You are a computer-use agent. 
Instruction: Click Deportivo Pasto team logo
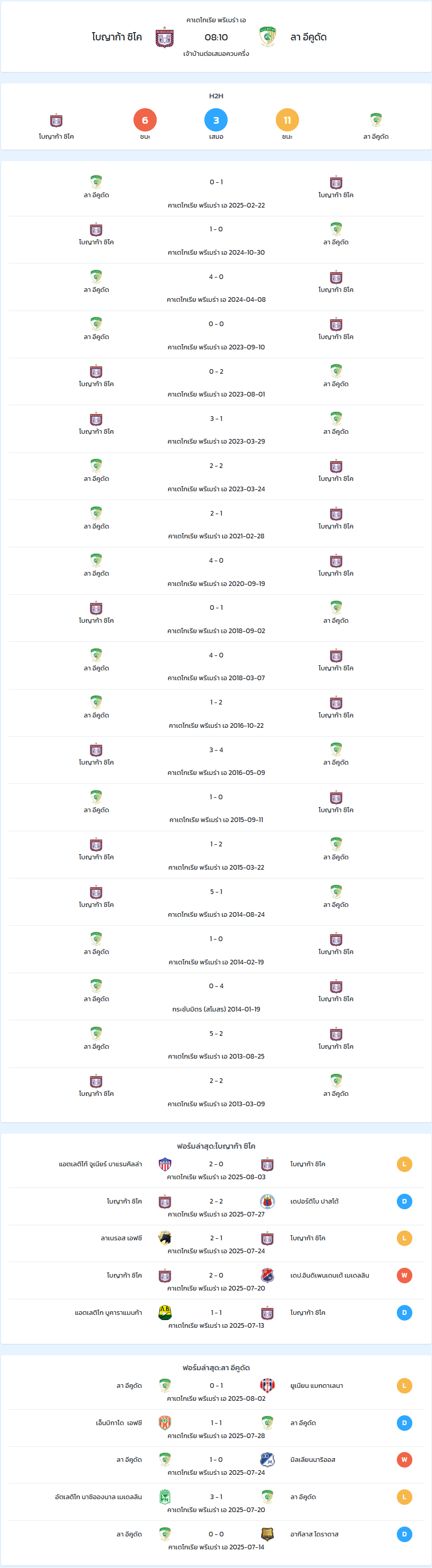tap(267, 1201)
